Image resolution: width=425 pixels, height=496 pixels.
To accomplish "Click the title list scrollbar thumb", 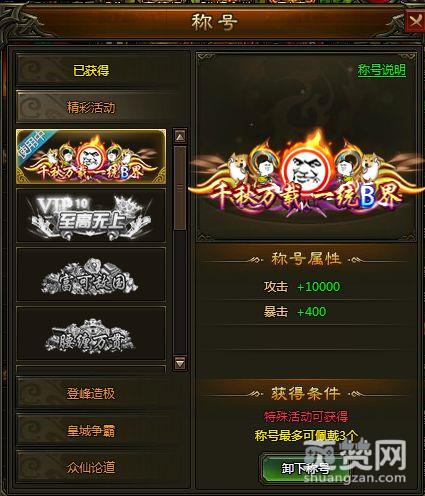I will click(180, 188).
